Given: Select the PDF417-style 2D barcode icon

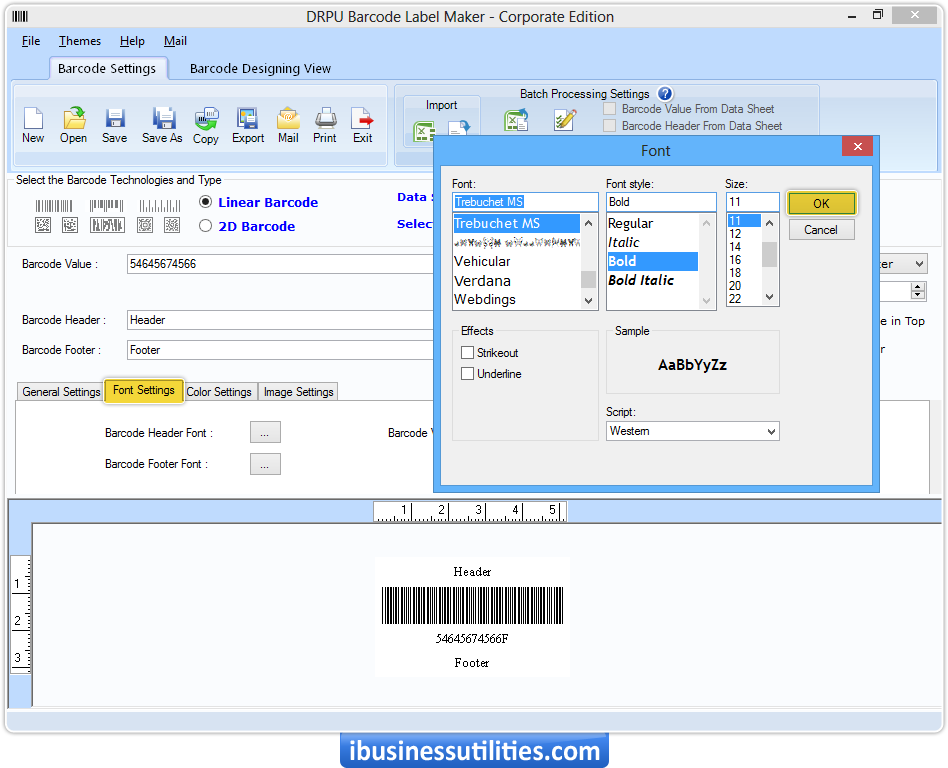Looking at the screenshot, I should 107,226.
